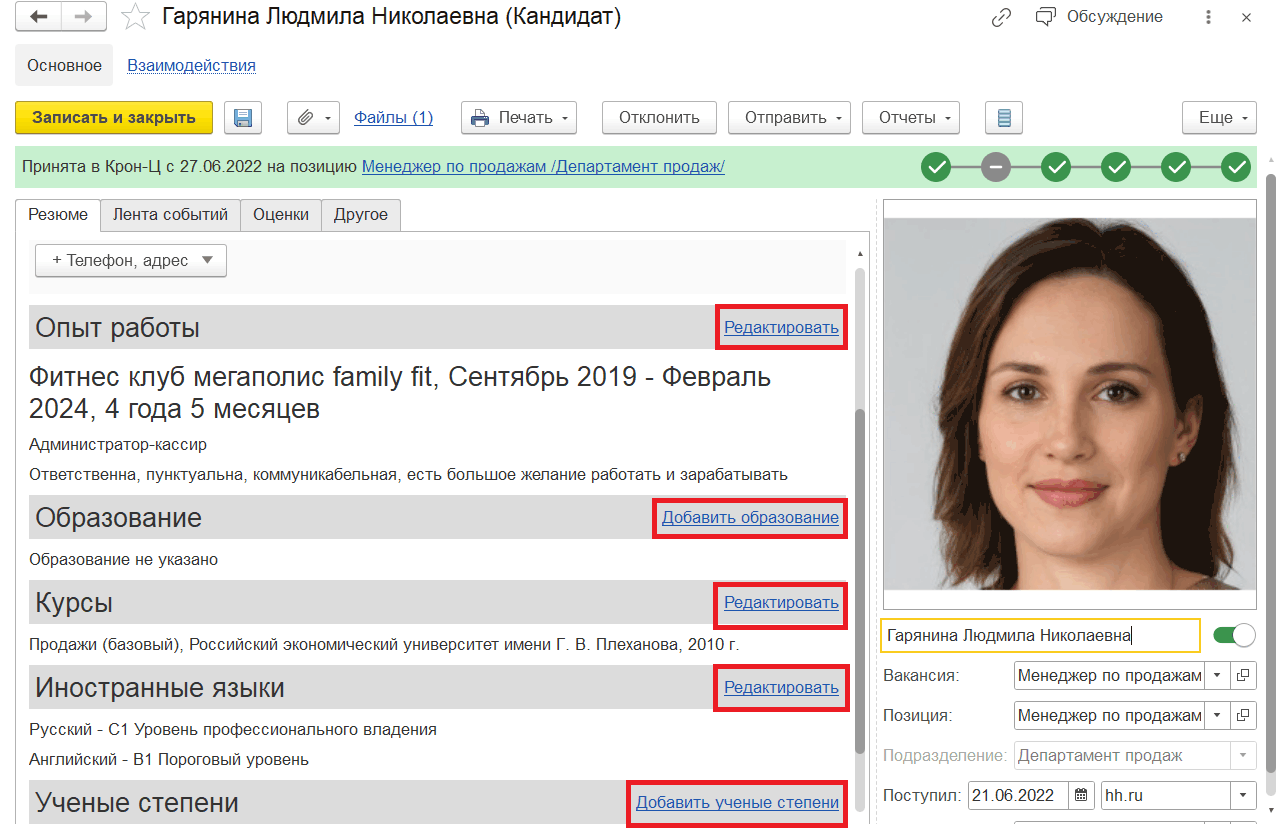Expand the Отчеты dropdown
The height and width of the screenshot is (838, 1280).
(911, 118)
